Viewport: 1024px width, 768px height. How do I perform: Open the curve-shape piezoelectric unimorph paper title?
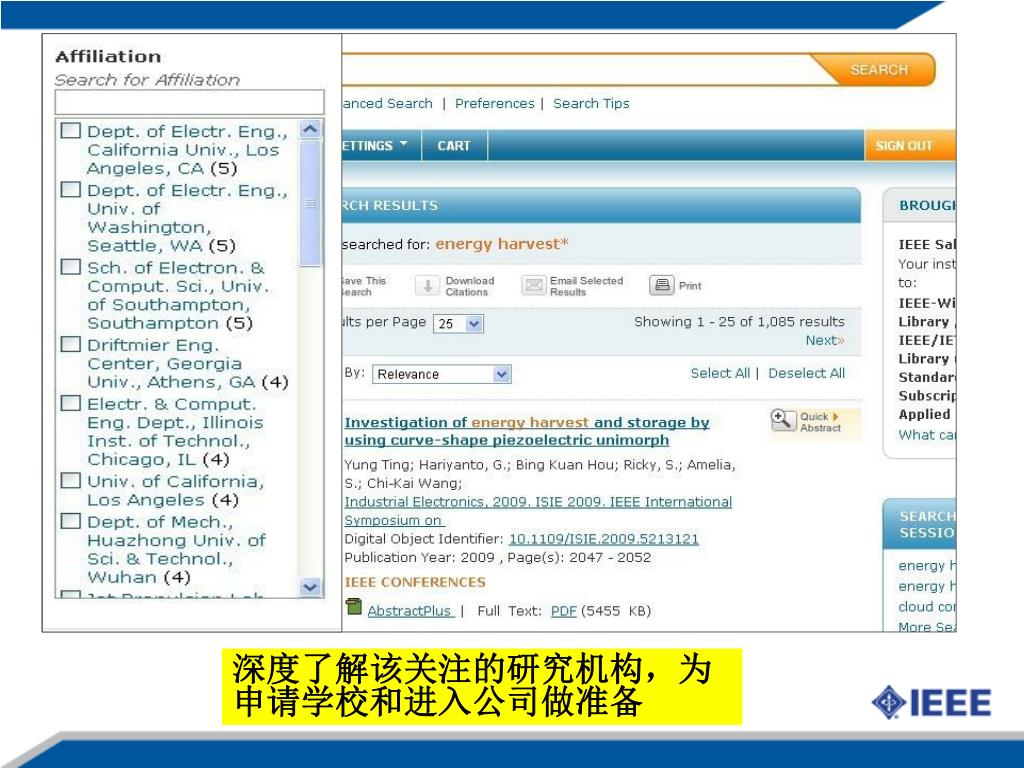pos(526,431)
